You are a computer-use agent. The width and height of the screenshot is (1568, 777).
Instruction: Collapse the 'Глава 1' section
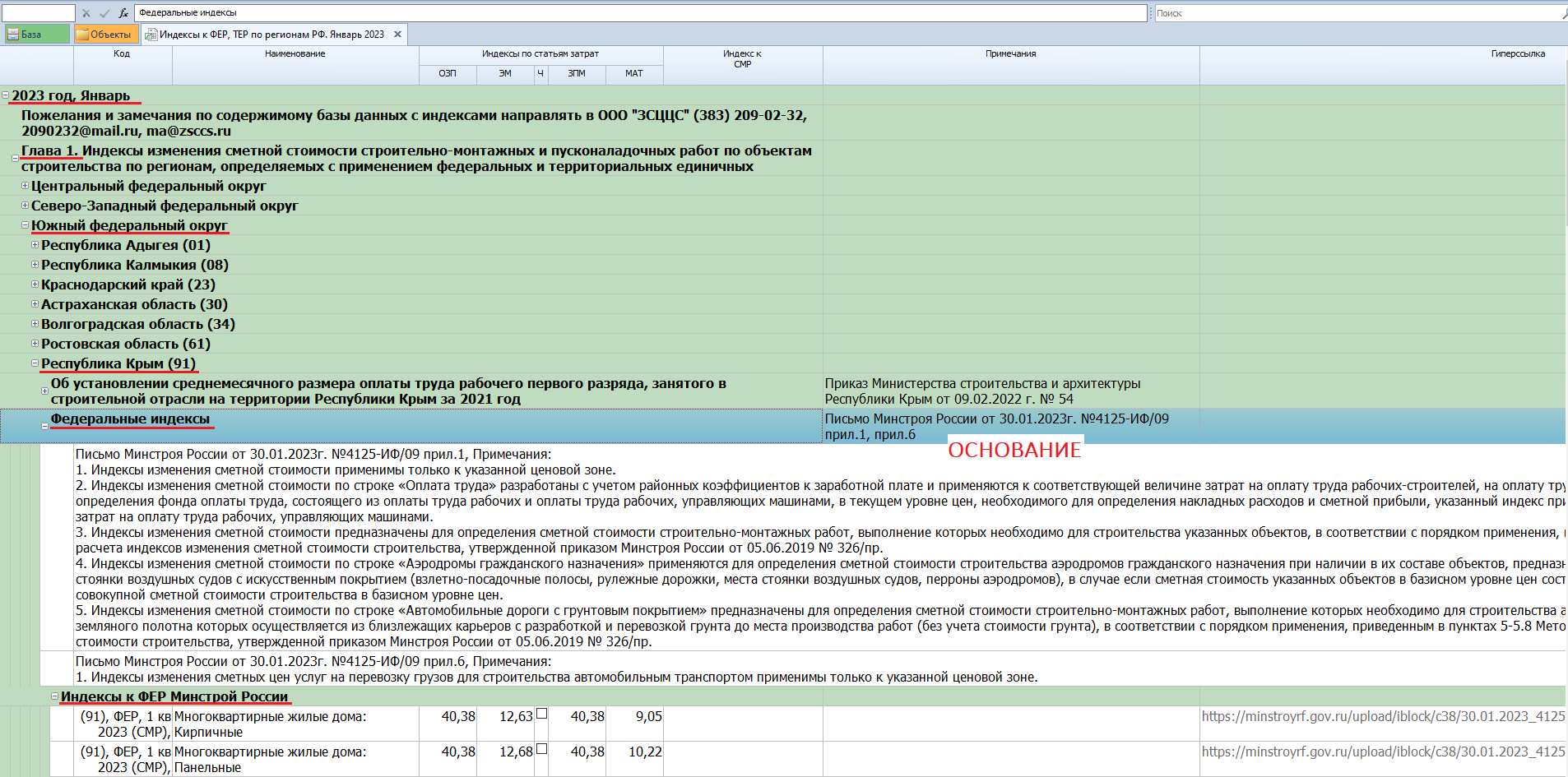click(15, 158)
